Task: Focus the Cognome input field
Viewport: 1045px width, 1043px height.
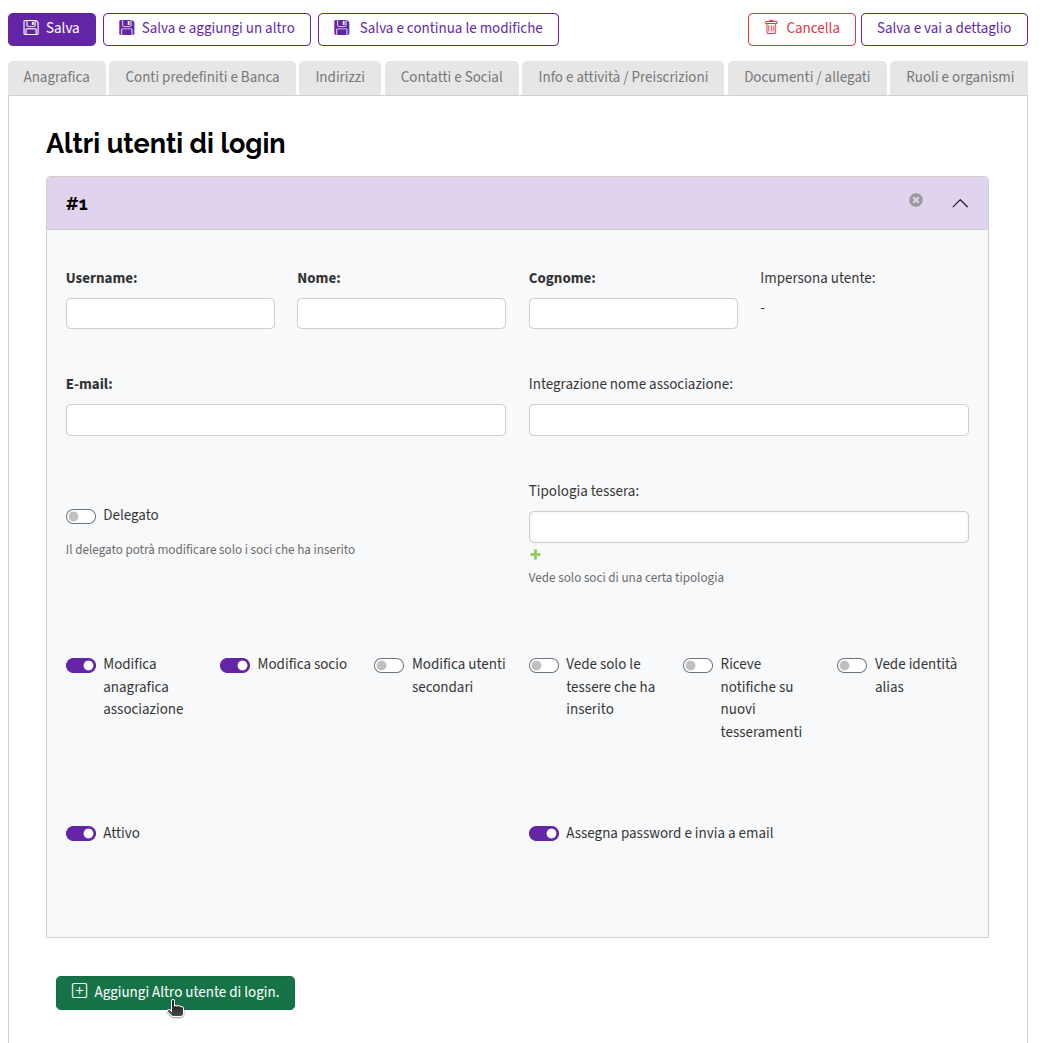Action: click(x=633, y=313)
